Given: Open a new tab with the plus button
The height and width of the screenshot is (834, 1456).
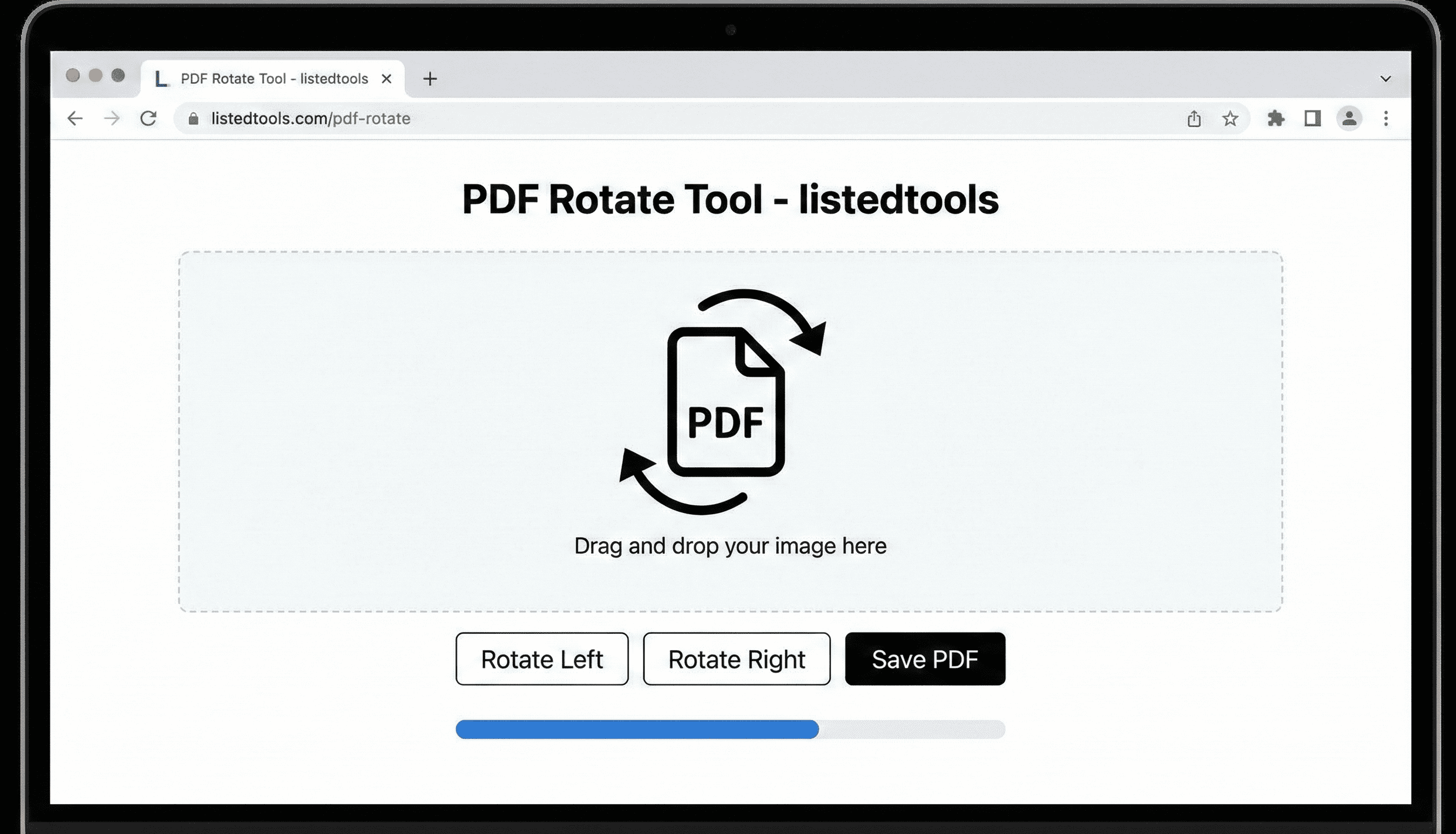Looking at the screenshot, I should point(430,79).
